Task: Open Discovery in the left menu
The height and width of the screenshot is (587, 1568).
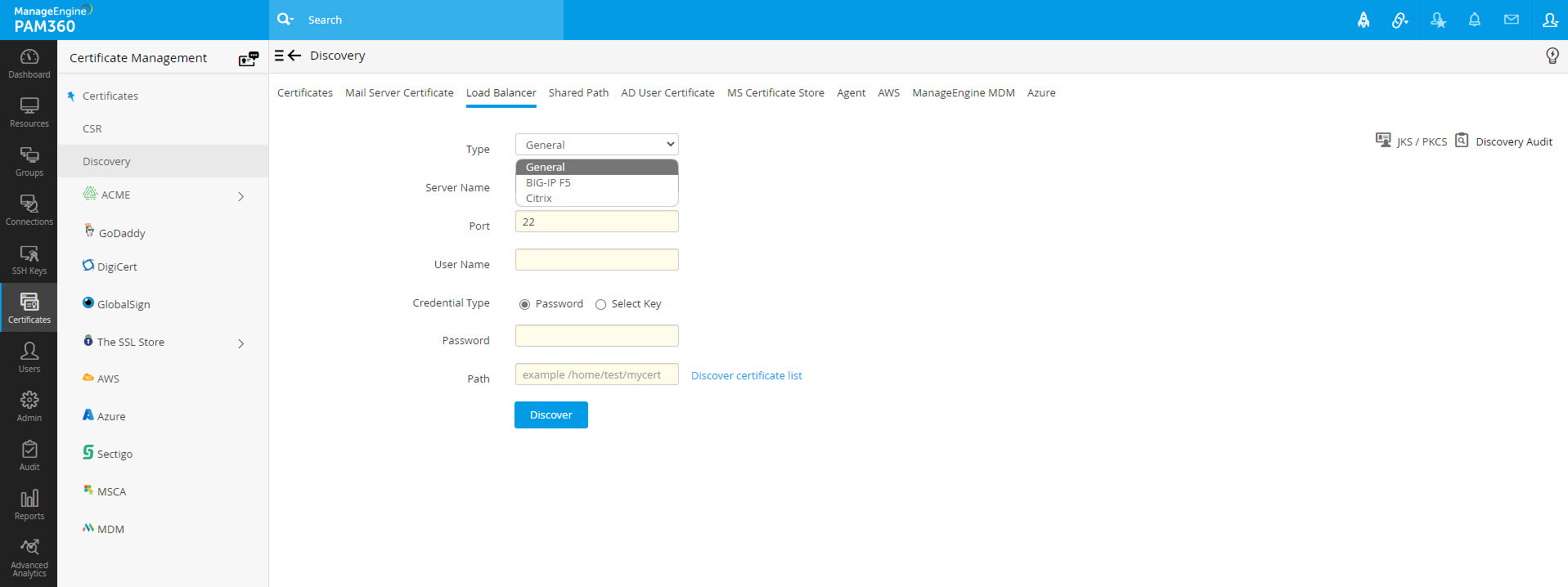Action: (163, 161)
